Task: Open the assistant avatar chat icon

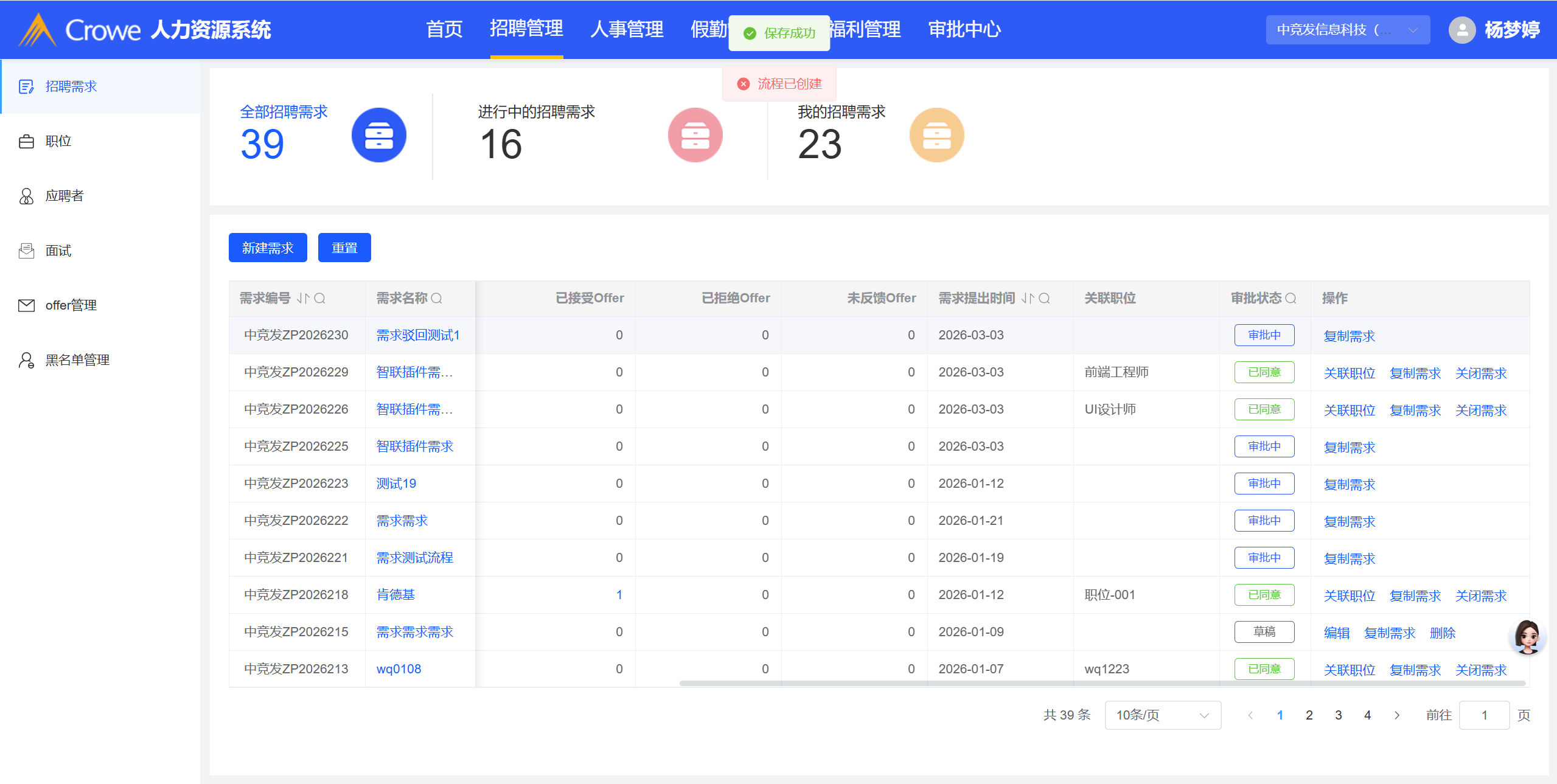Action: [x=1527, y=637]
